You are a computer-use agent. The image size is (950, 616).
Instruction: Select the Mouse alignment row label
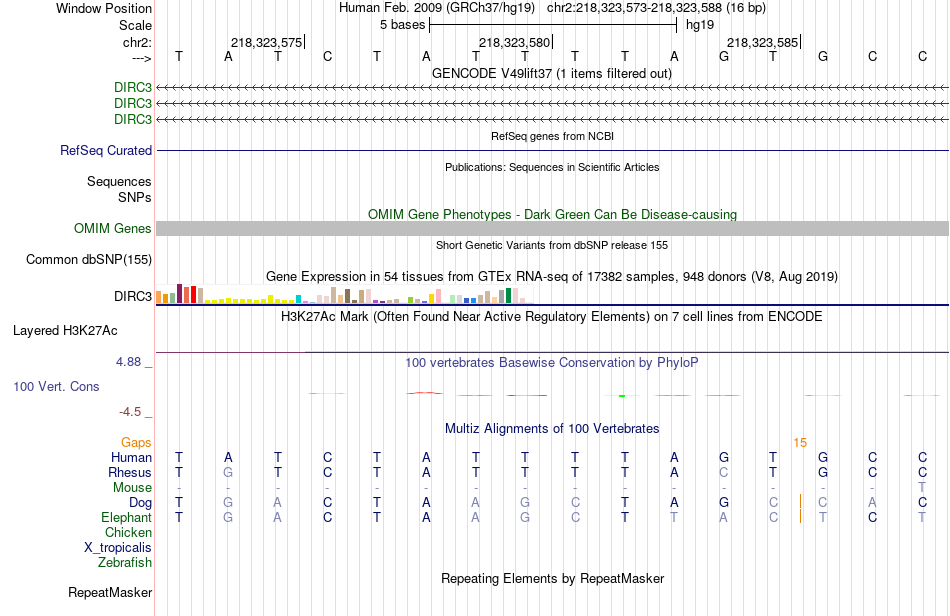point(132,488)
